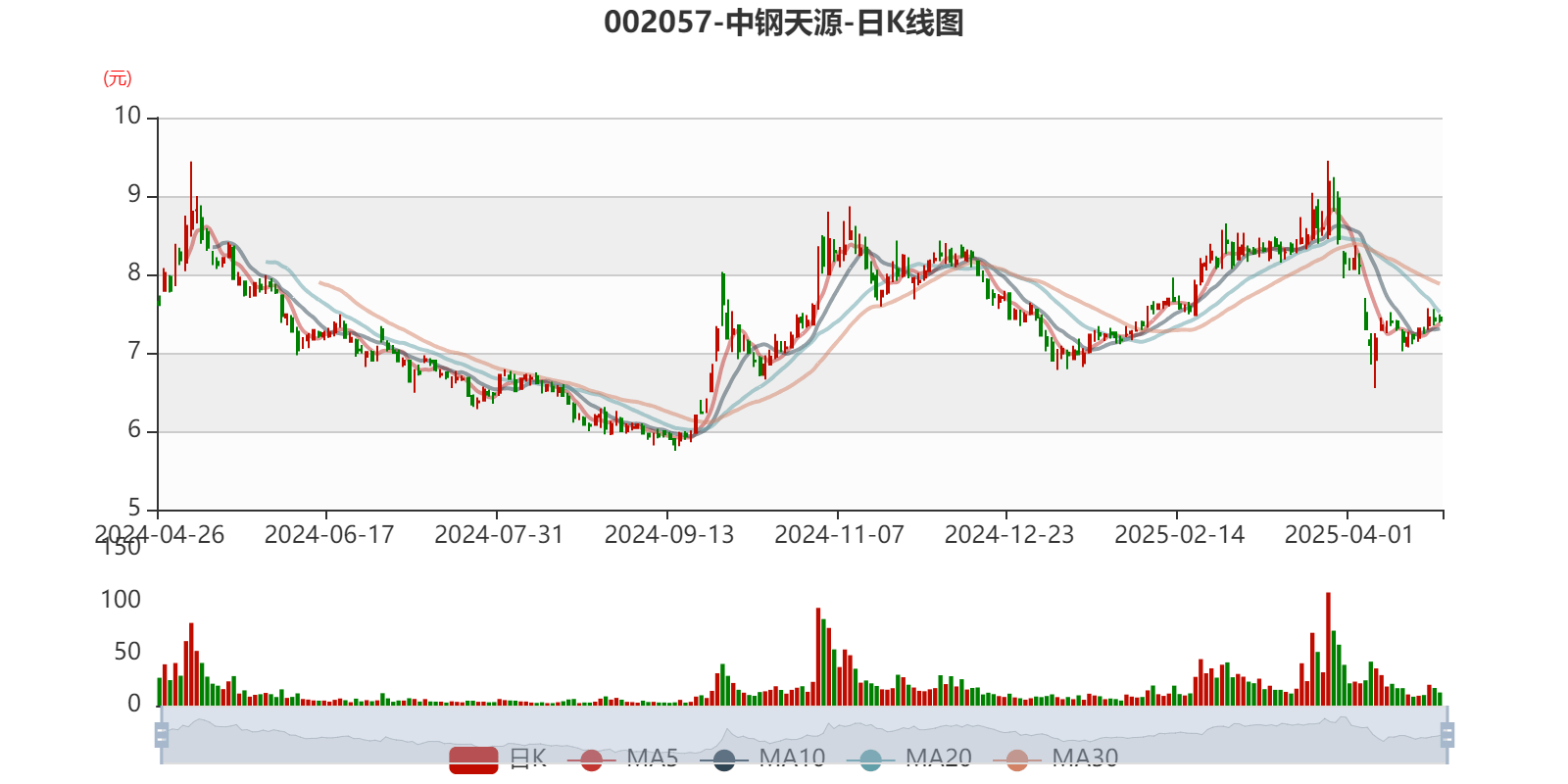Toggle the MA20 line legend item
Screen dimensions: 1568x784
pyautogui.click(x=909, y=759)
